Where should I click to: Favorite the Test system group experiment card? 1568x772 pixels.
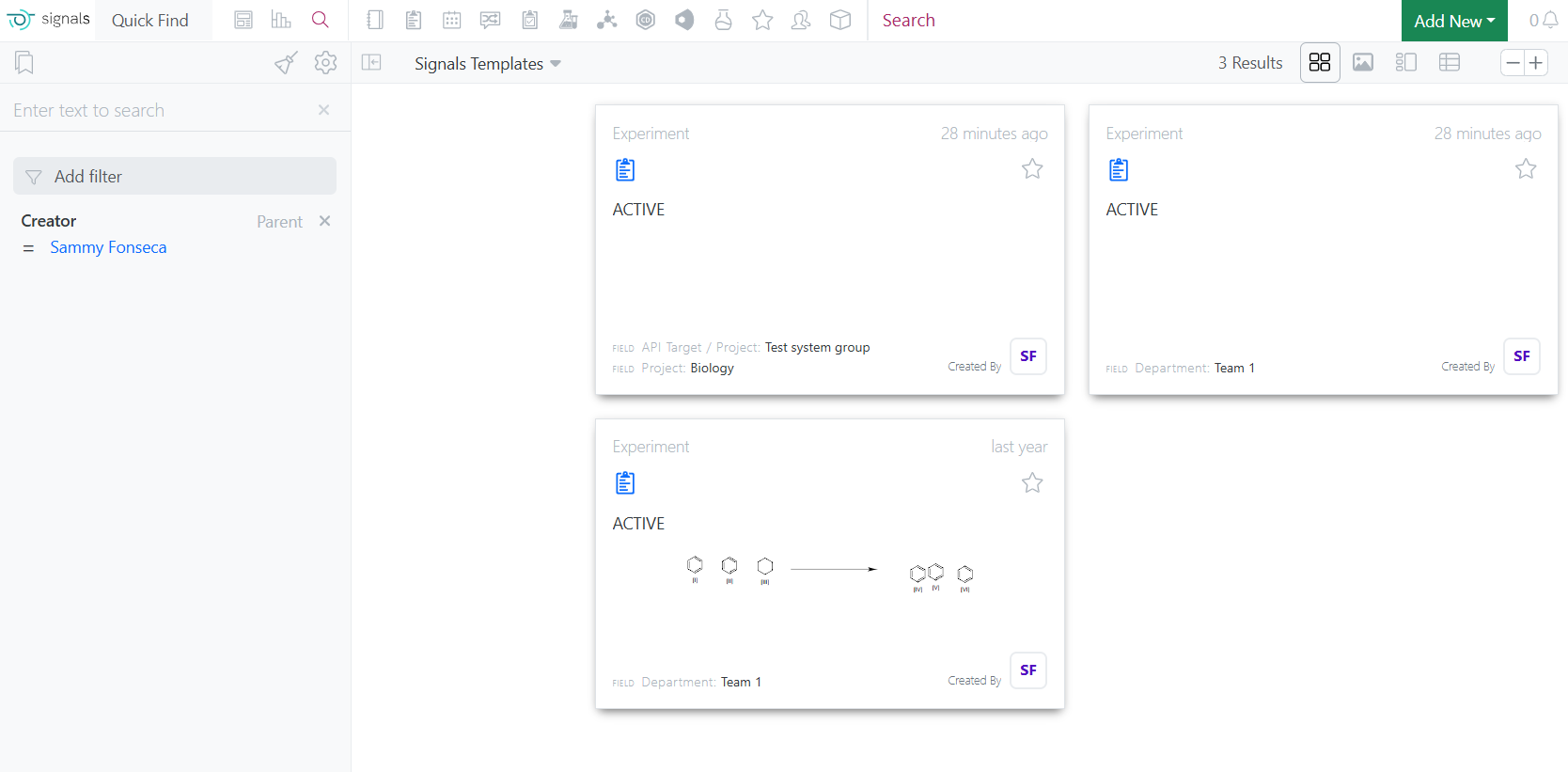[x=1032, y=169]
